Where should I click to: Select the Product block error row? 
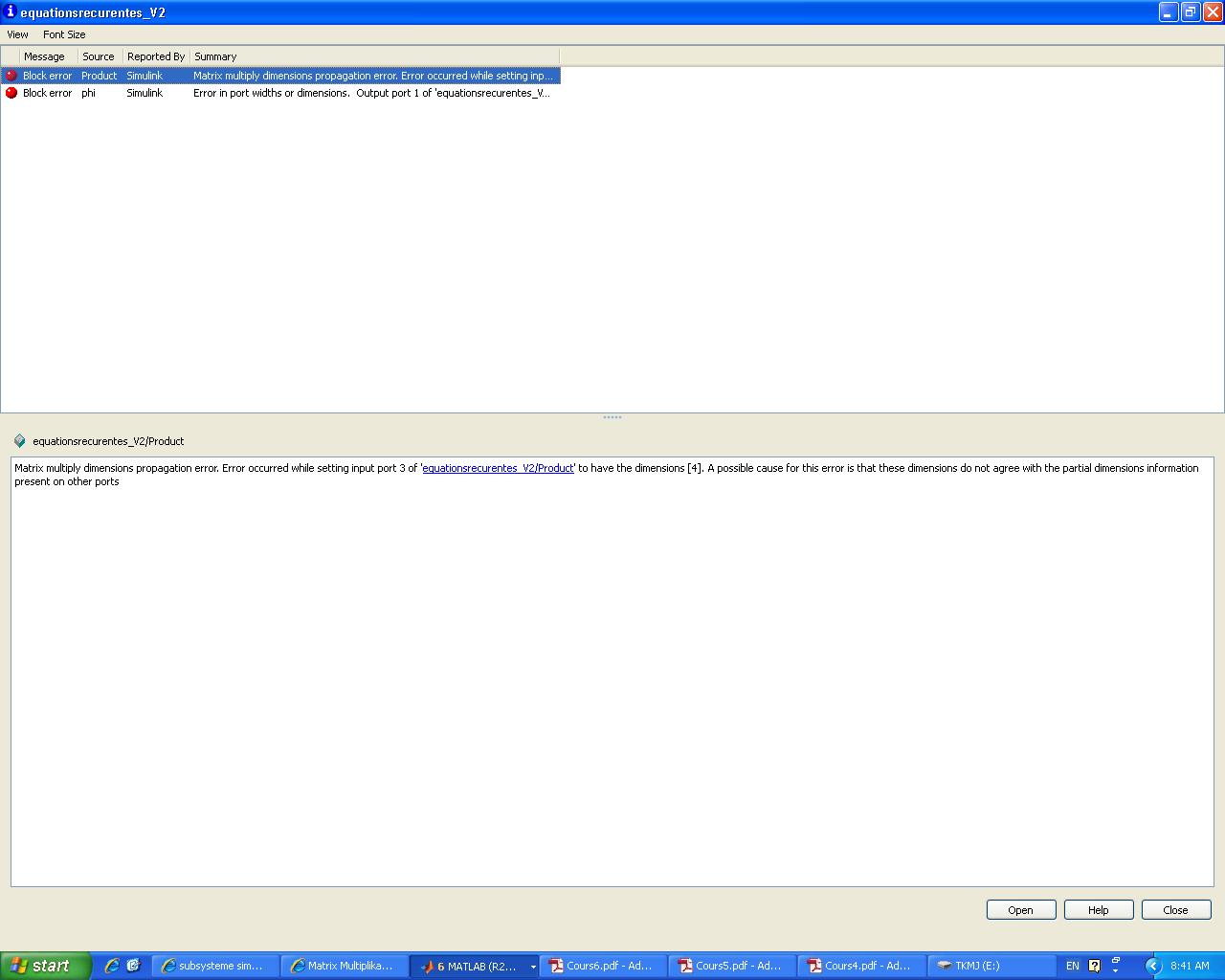[287, 76]
